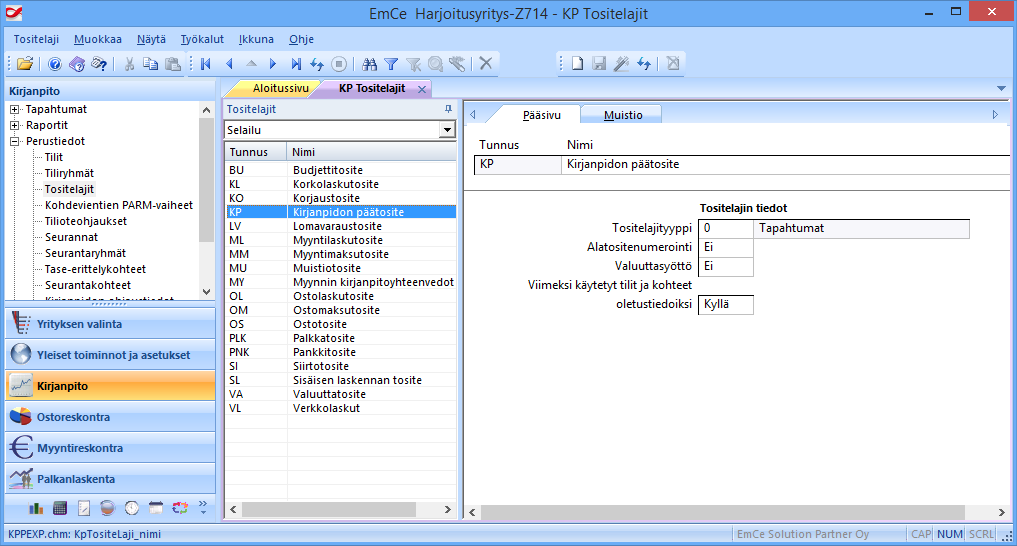The width and height of the screenshot is (1017, 546).
Task: Select the Verkkolaskut row
Action: [341, 408]
